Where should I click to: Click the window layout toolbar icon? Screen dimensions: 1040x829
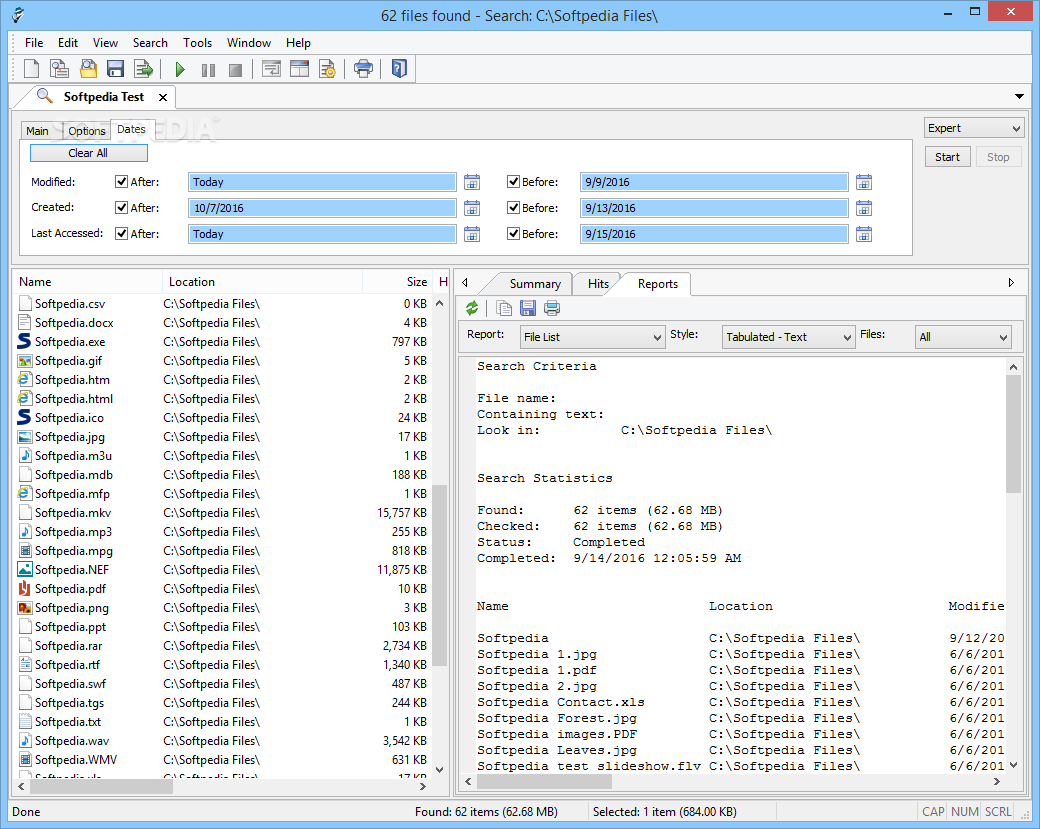tap(271, 68)
